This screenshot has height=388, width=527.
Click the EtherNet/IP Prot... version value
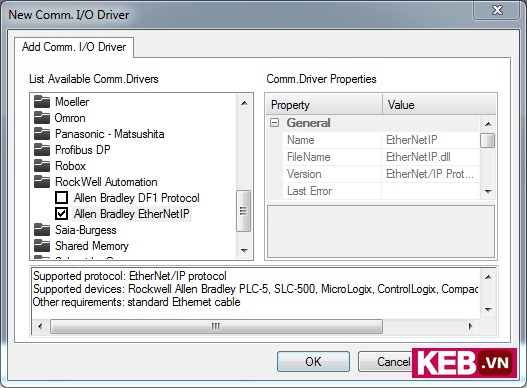[431, 174]
